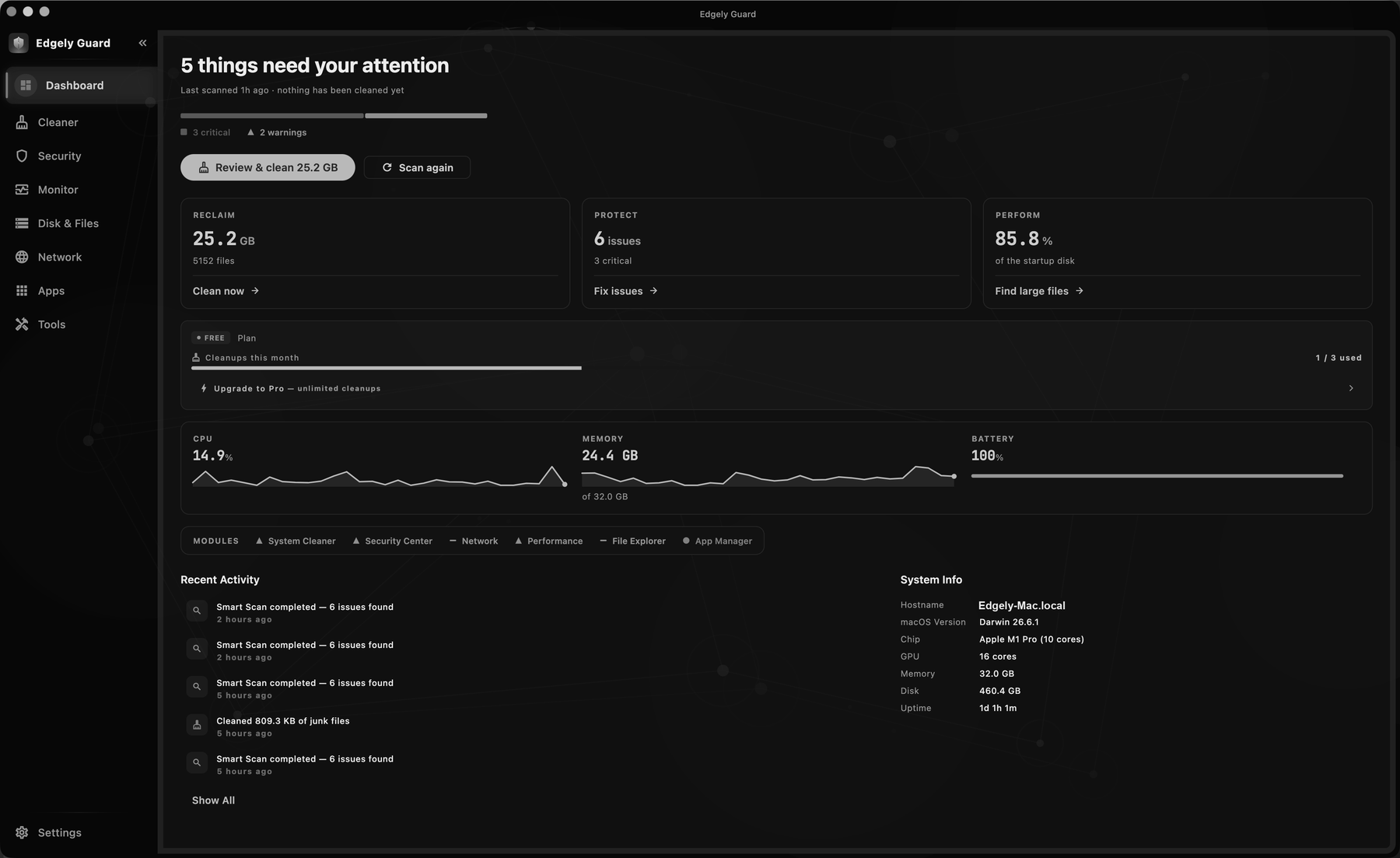Open the Cleaner broom icon
Screen dimensions: 1400x858
(22, 122)
